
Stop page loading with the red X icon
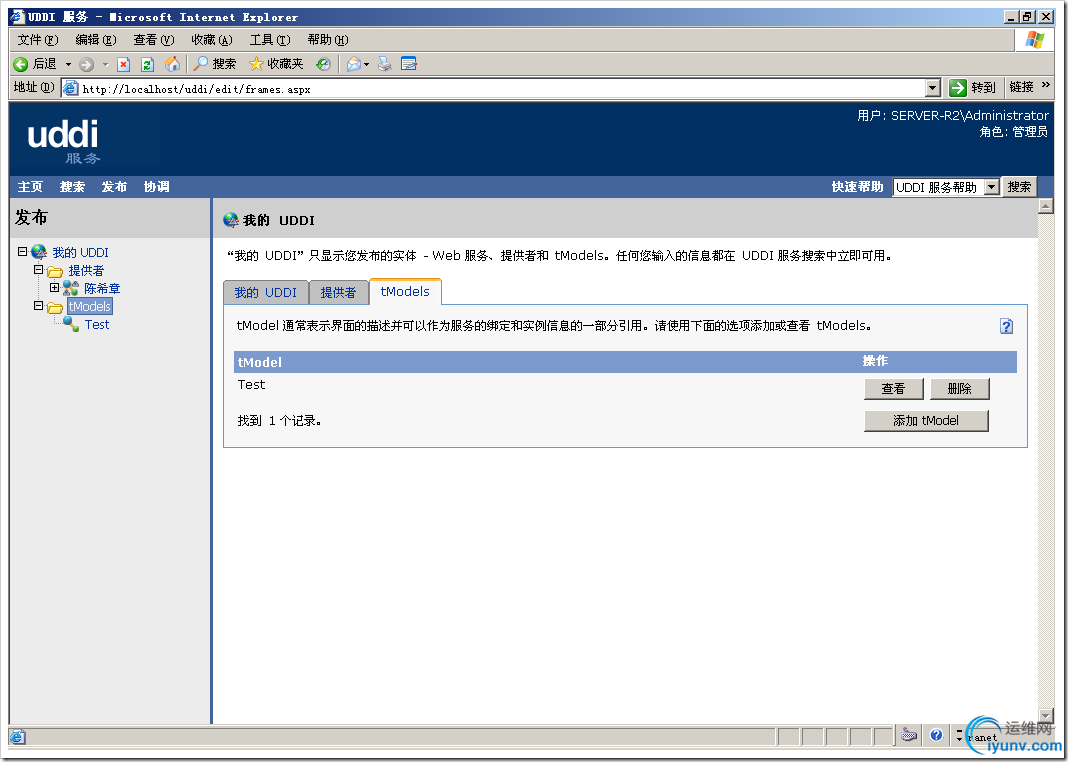pos(123,65)
